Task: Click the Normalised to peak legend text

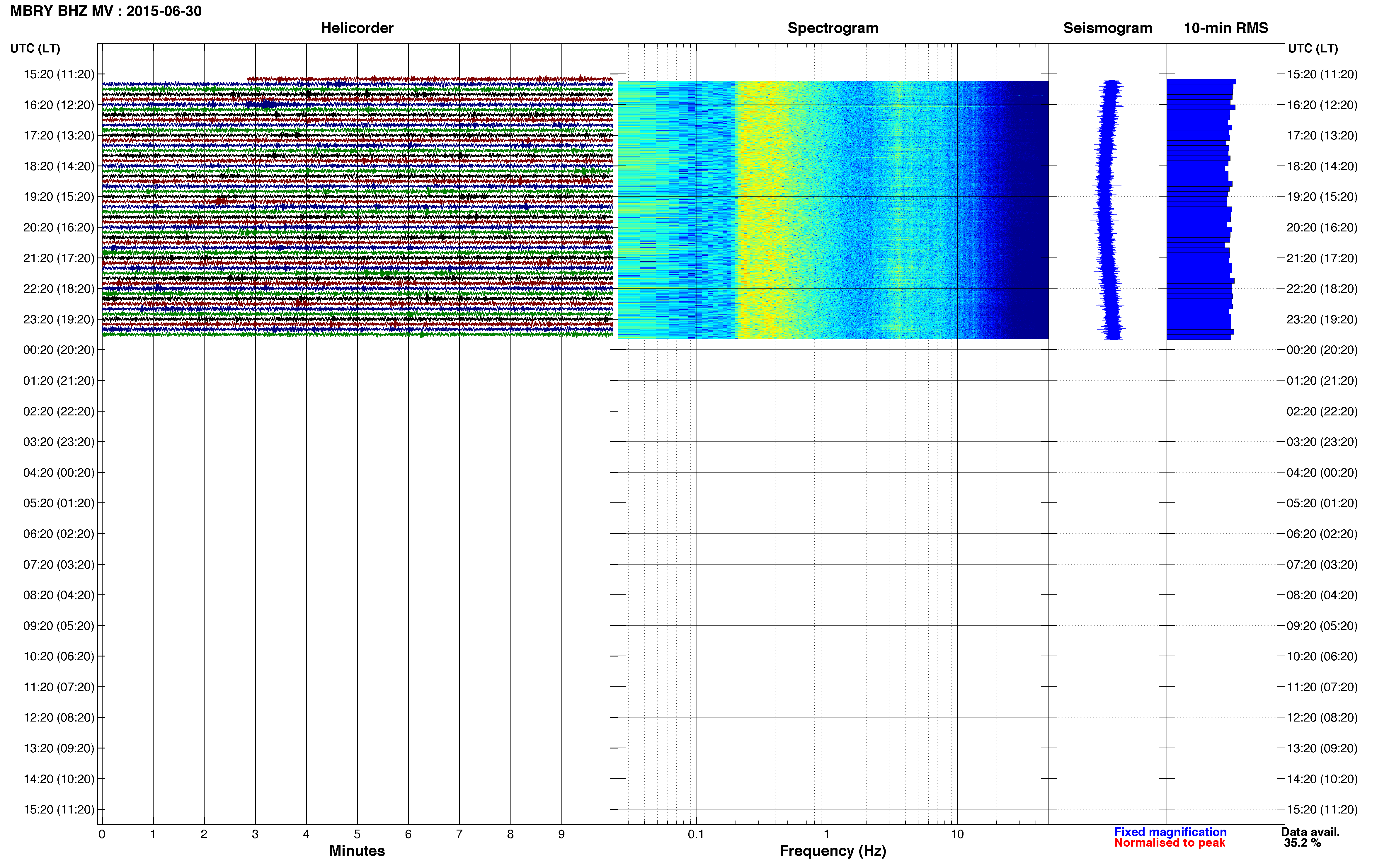Action: click(x=1170, y=843)
